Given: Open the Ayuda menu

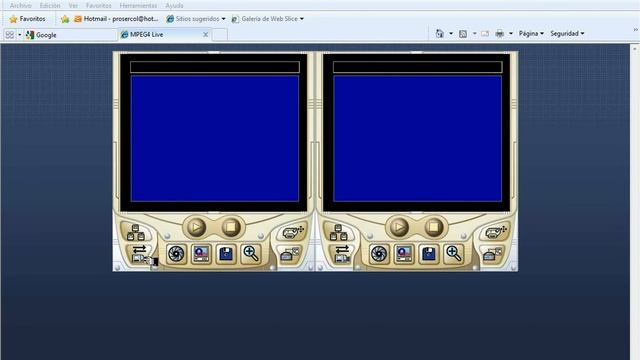Looking at the screenshot, I should [x=174, y=6].
